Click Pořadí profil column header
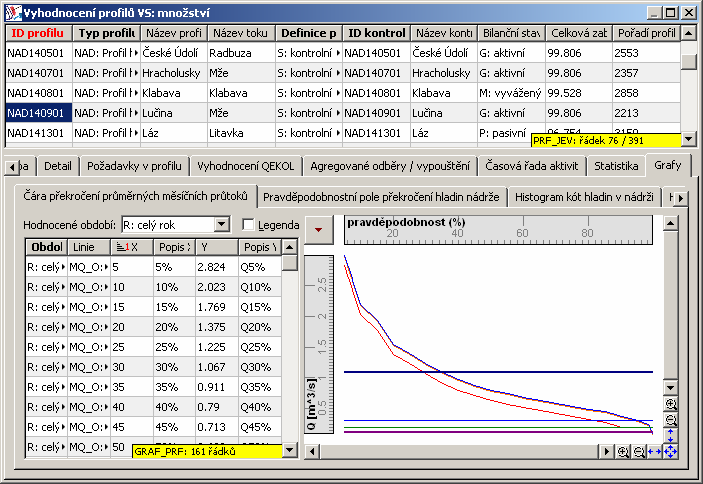Screen dimensions: 703x484 [646, 33]
